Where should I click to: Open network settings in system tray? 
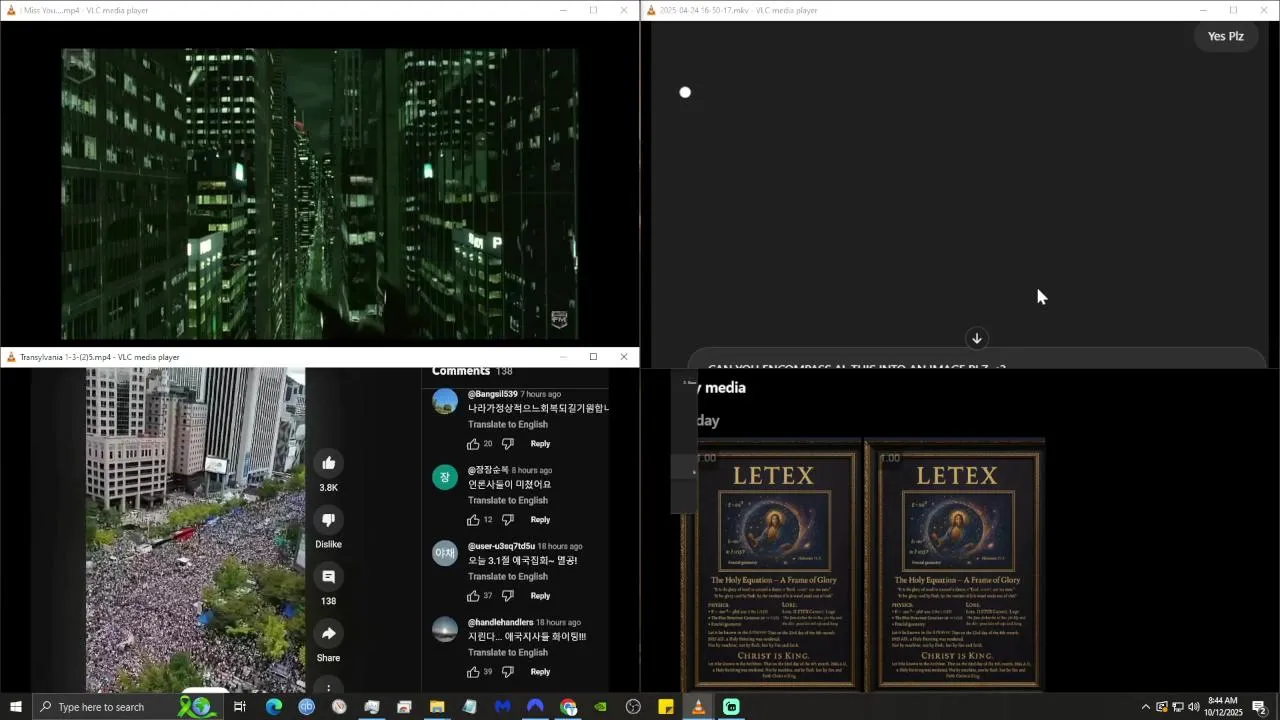[x=1177, y=707]
